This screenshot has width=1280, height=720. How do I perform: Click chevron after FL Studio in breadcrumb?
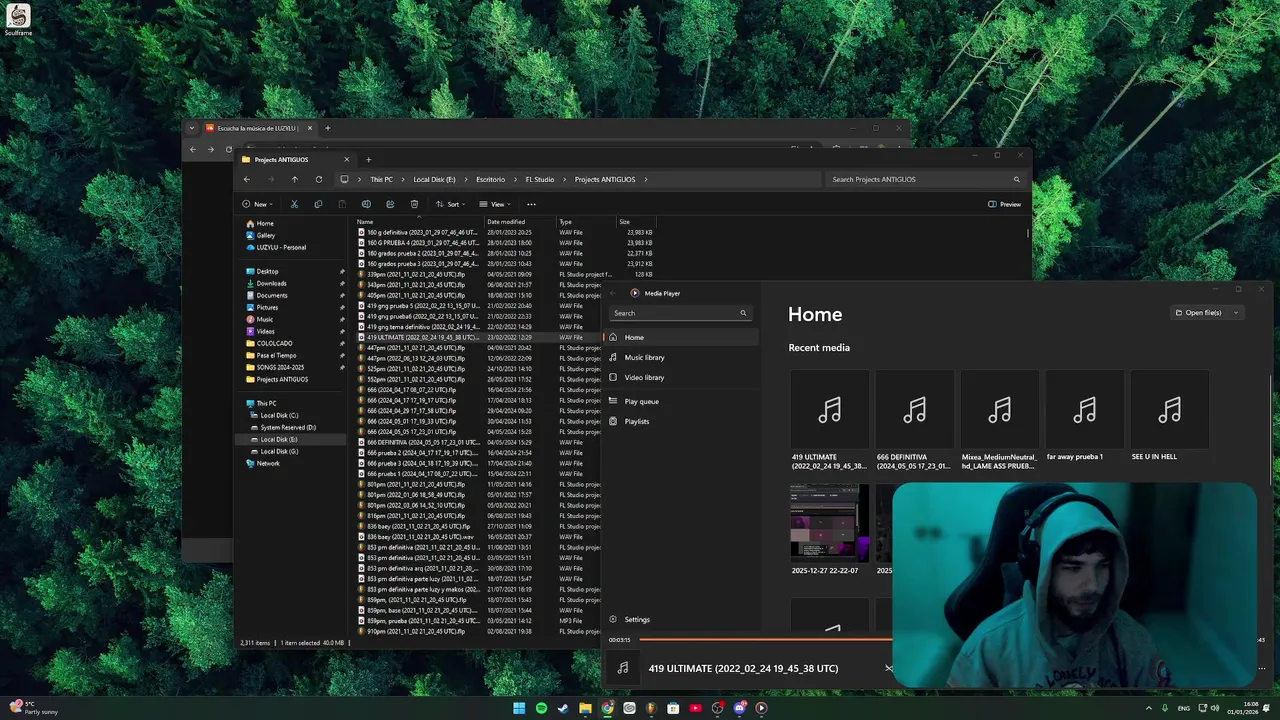[563, 179]
